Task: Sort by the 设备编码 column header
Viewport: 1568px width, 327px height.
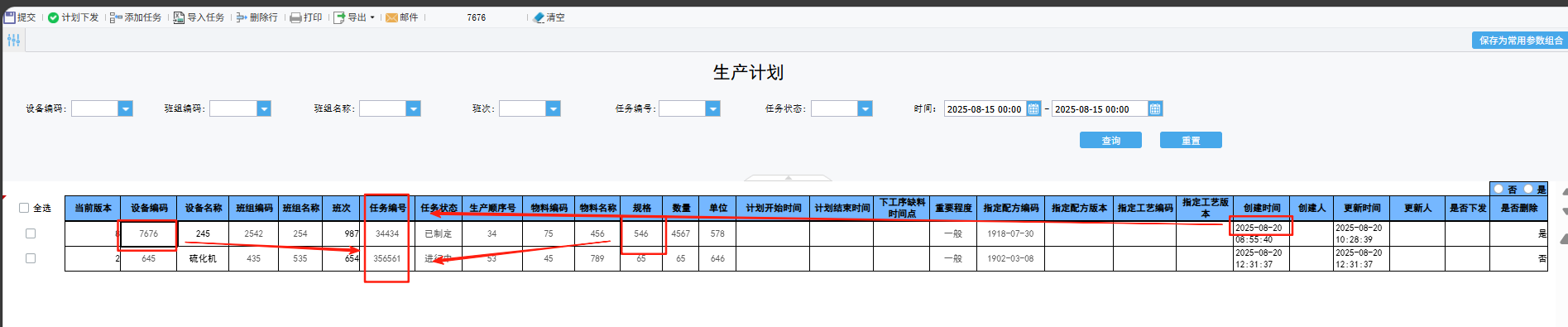Action: click(149, 208)
